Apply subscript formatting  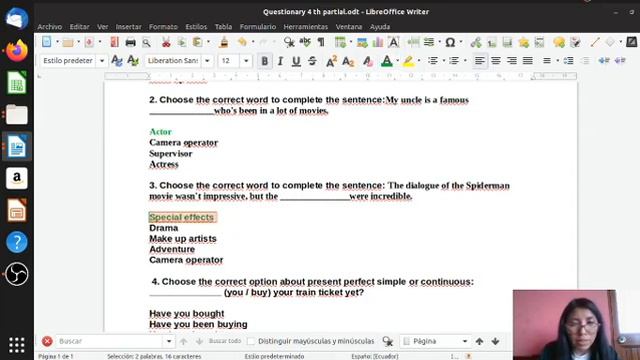coord(348,61)
